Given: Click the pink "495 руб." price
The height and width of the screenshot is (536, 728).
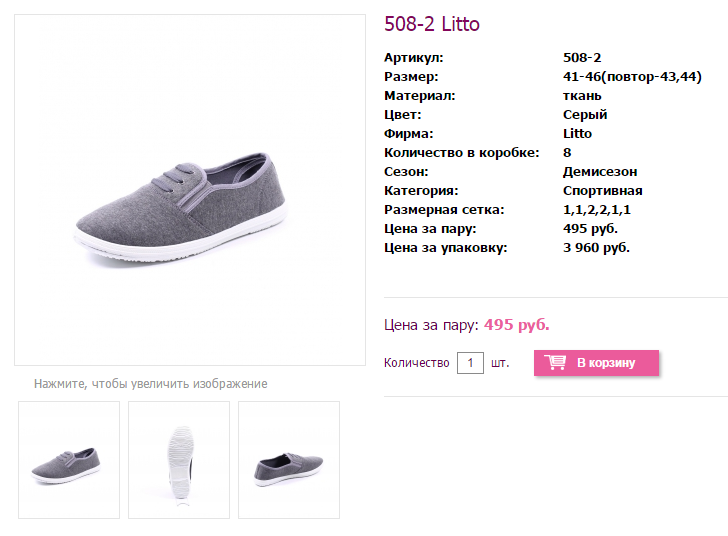Looking at the screenshot, I should 517,325.
